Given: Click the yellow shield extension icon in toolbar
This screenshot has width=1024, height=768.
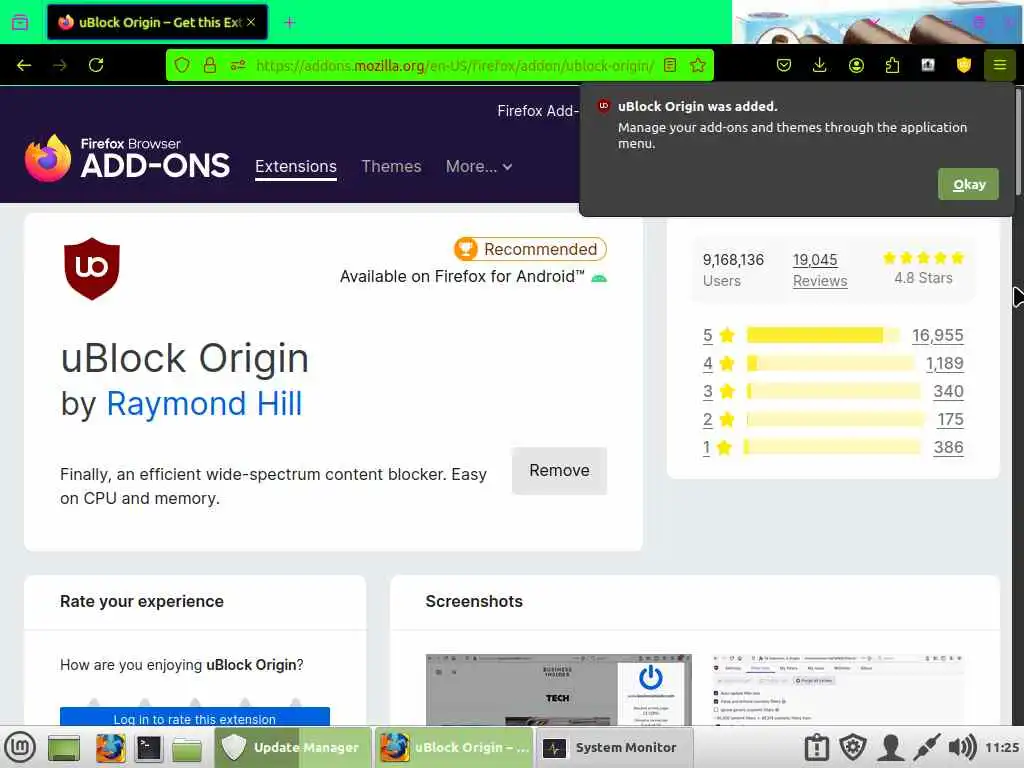Looking at the screenshot, I should [x=963, y=65].
